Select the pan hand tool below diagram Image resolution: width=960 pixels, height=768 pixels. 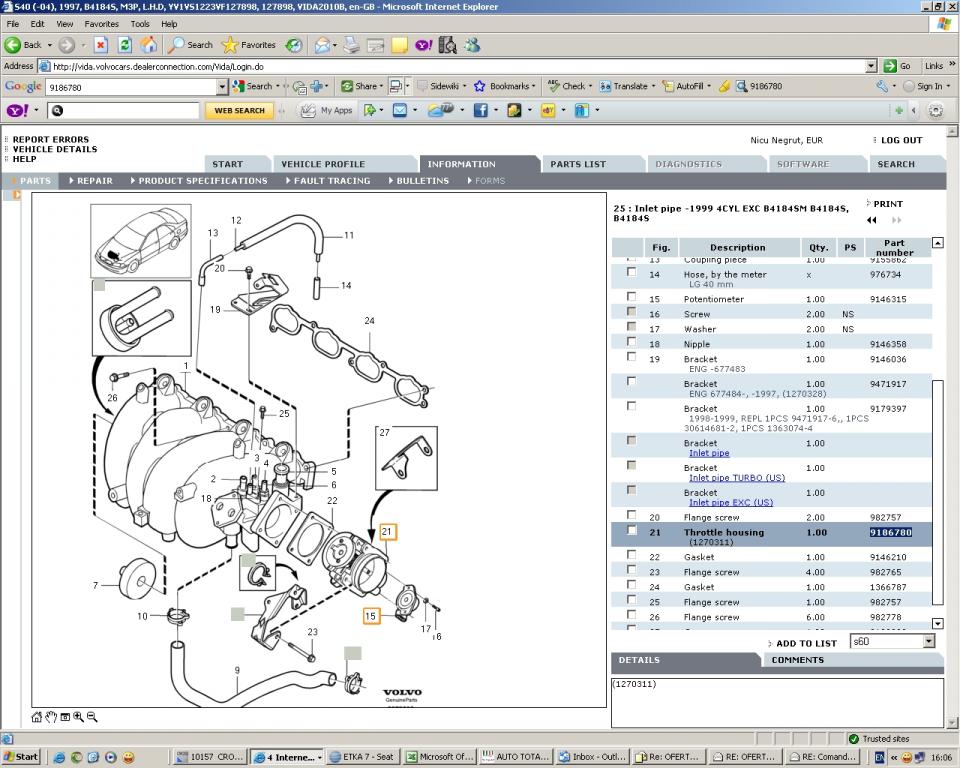[51, 717]
